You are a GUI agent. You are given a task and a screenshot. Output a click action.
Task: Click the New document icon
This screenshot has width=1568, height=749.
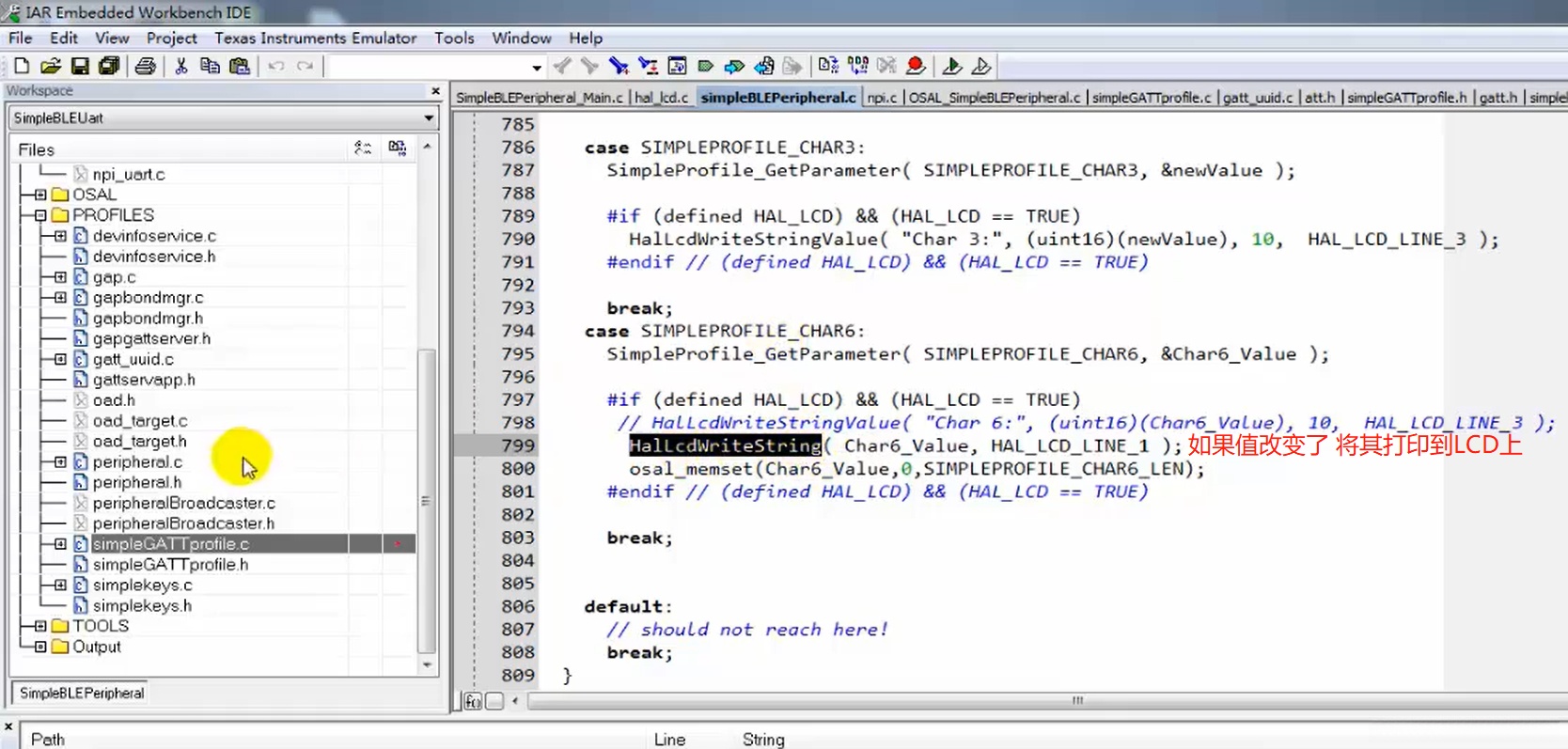coord(21,66)
